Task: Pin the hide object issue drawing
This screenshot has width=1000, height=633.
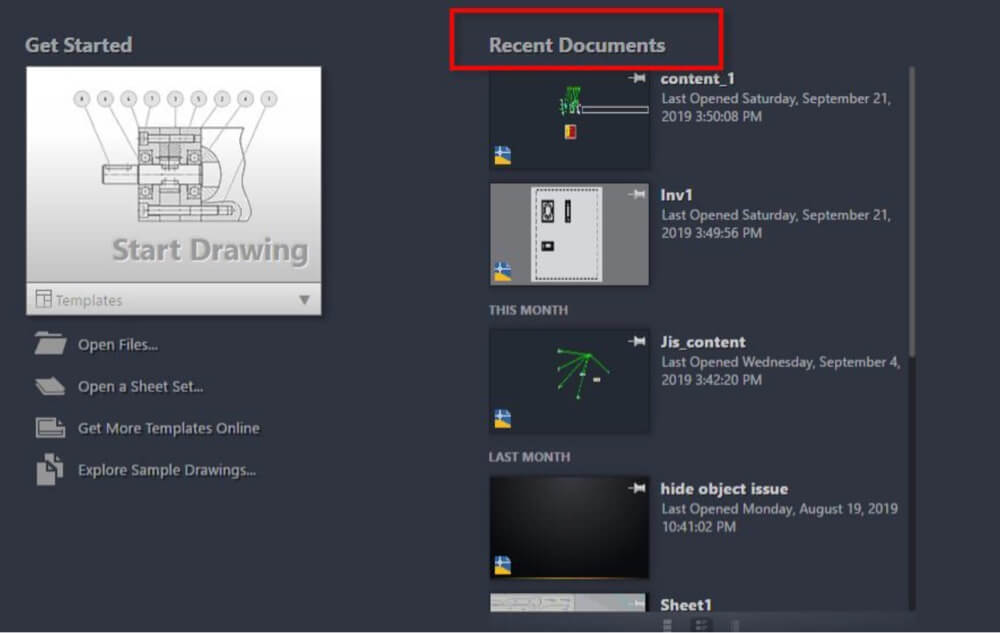Action: pos(637,490)
